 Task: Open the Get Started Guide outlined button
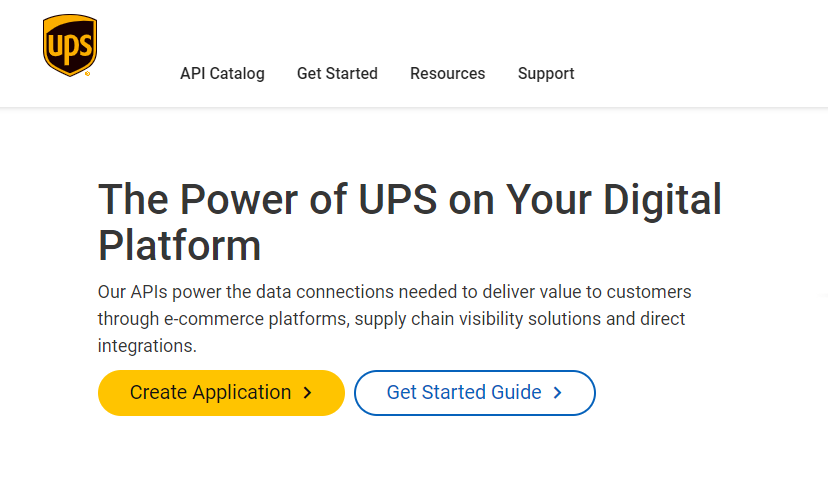tap(475, 393)
